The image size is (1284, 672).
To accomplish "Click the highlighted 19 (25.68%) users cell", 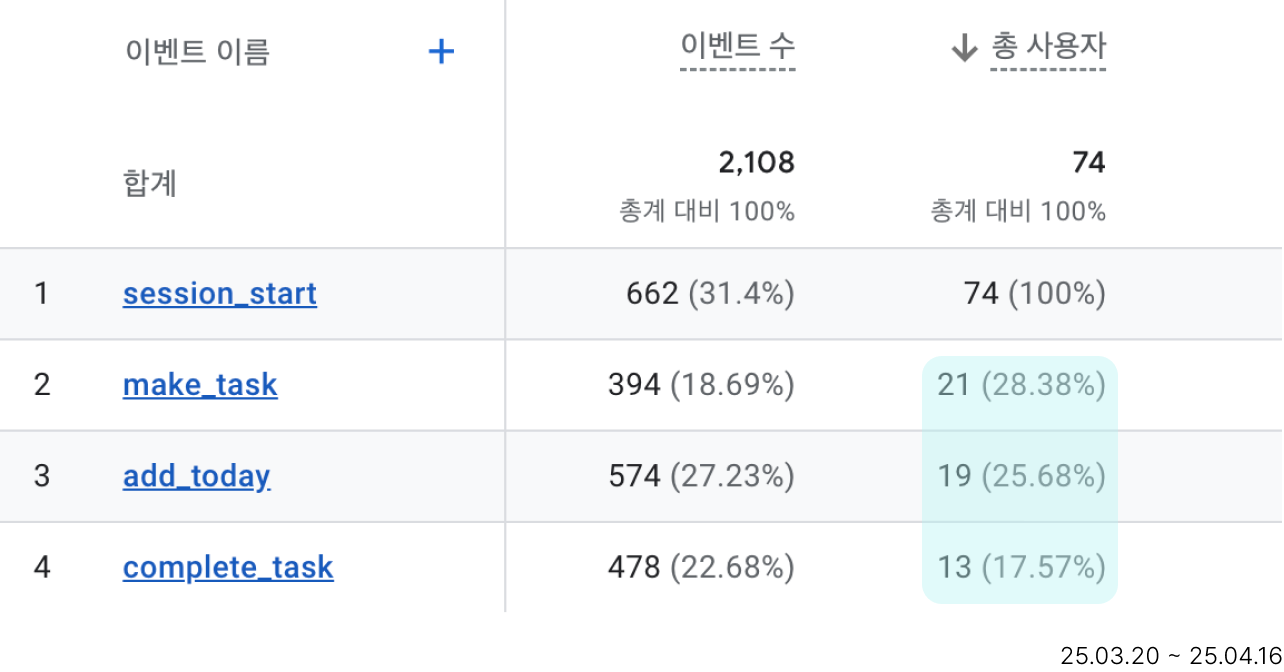I will (1022, 476).
